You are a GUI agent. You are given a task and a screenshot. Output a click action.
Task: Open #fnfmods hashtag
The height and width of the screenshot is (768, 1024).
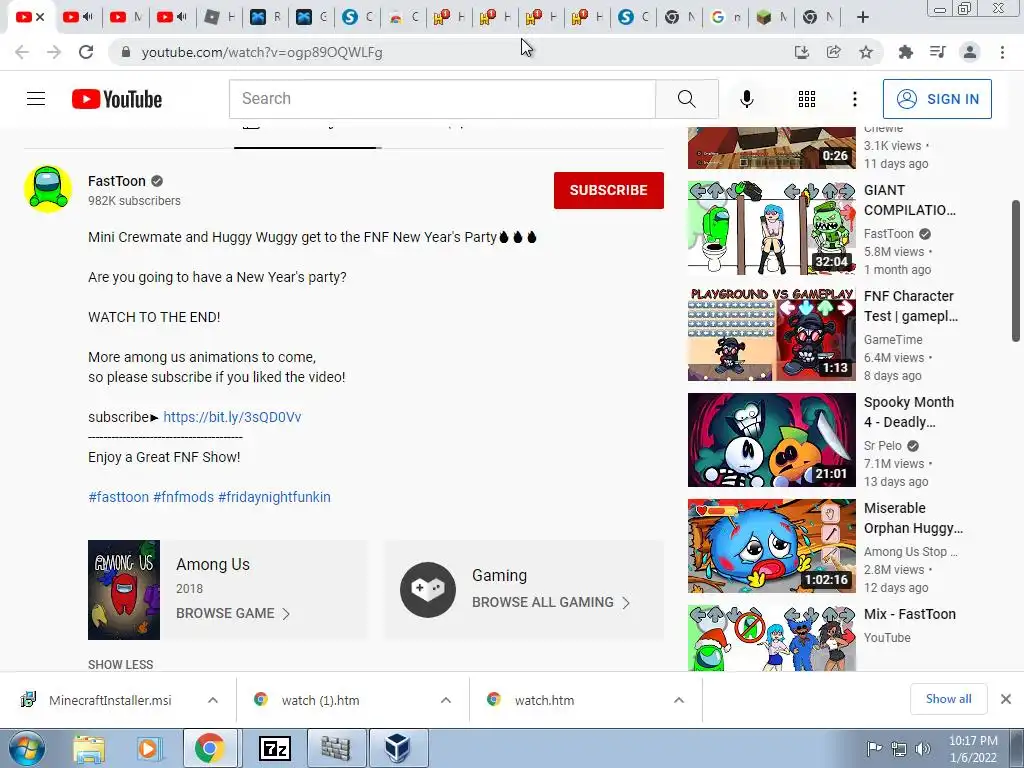(184, 497)
